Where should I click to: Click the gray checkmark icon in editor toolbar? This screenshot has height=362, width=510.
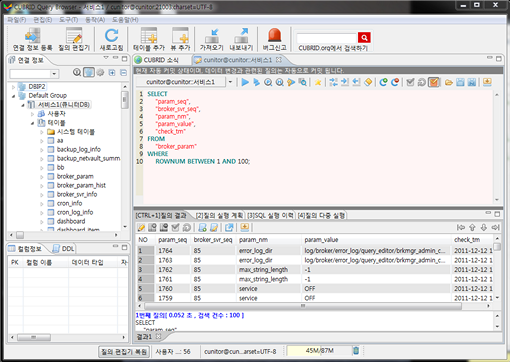(x=410, y=82)
